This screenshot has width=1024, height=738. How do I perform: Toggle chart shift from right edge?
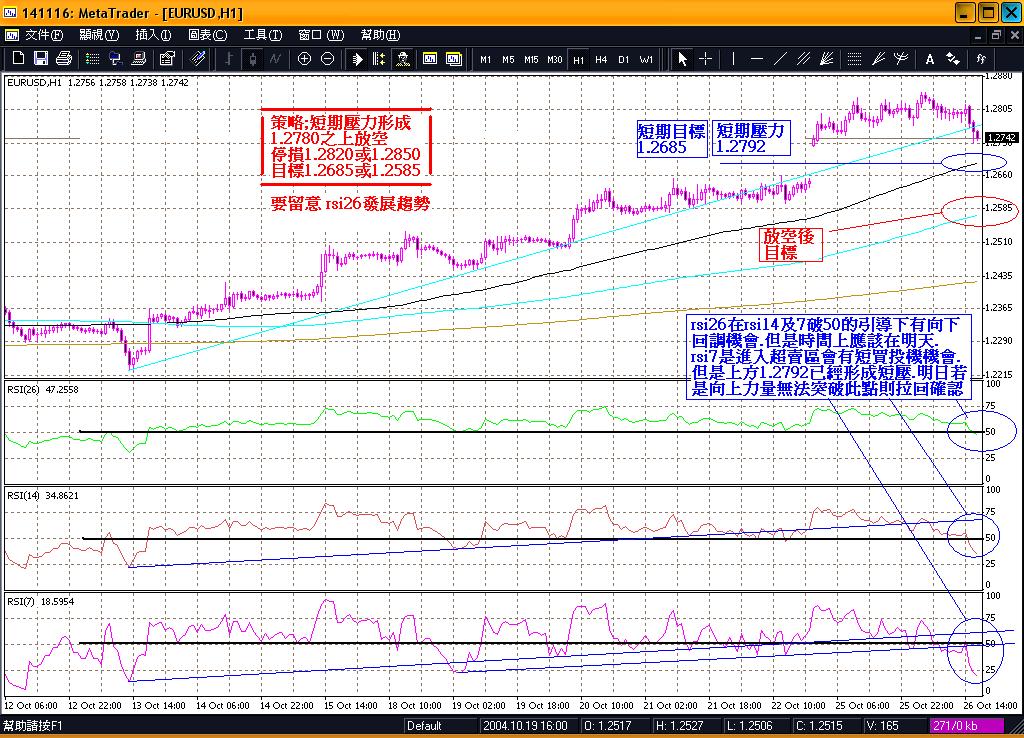pos(379,59)
